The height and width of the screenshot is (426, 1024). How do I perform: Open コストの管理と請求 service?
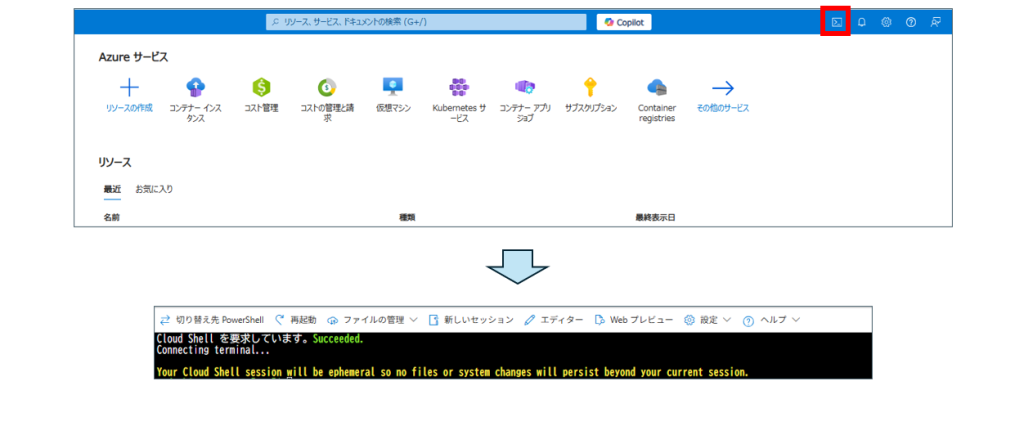(327, 101)
